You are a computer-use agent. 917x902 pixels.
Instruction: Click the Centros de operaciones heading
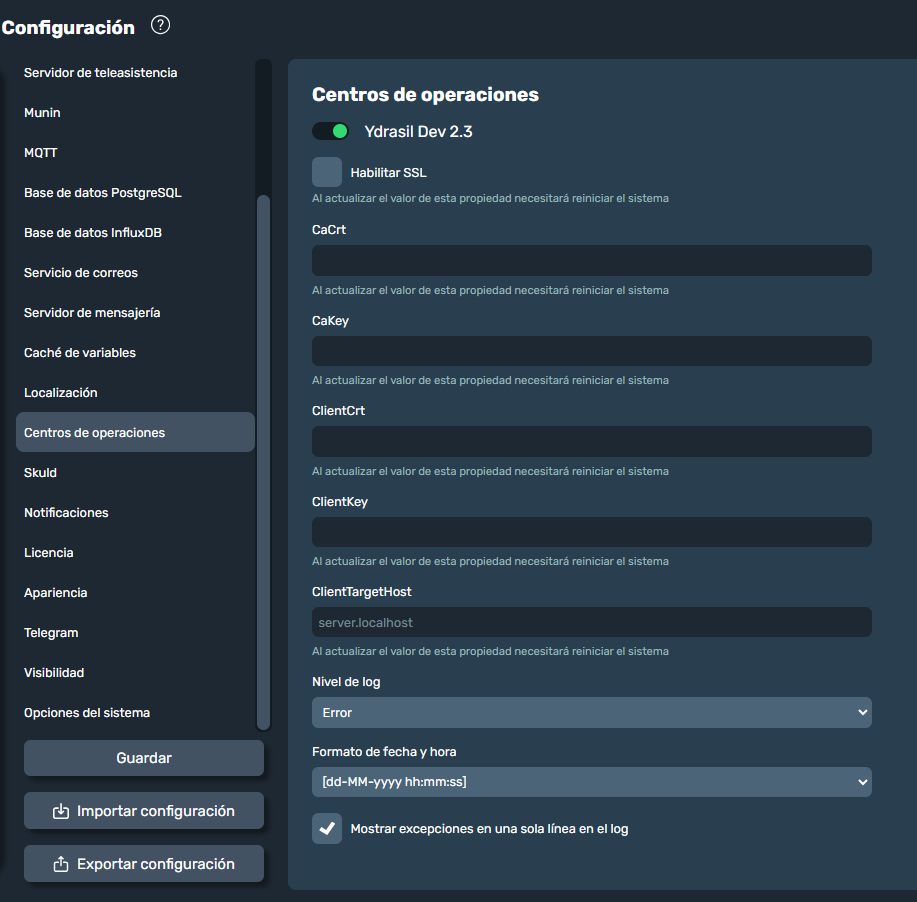tap(425, 95)
